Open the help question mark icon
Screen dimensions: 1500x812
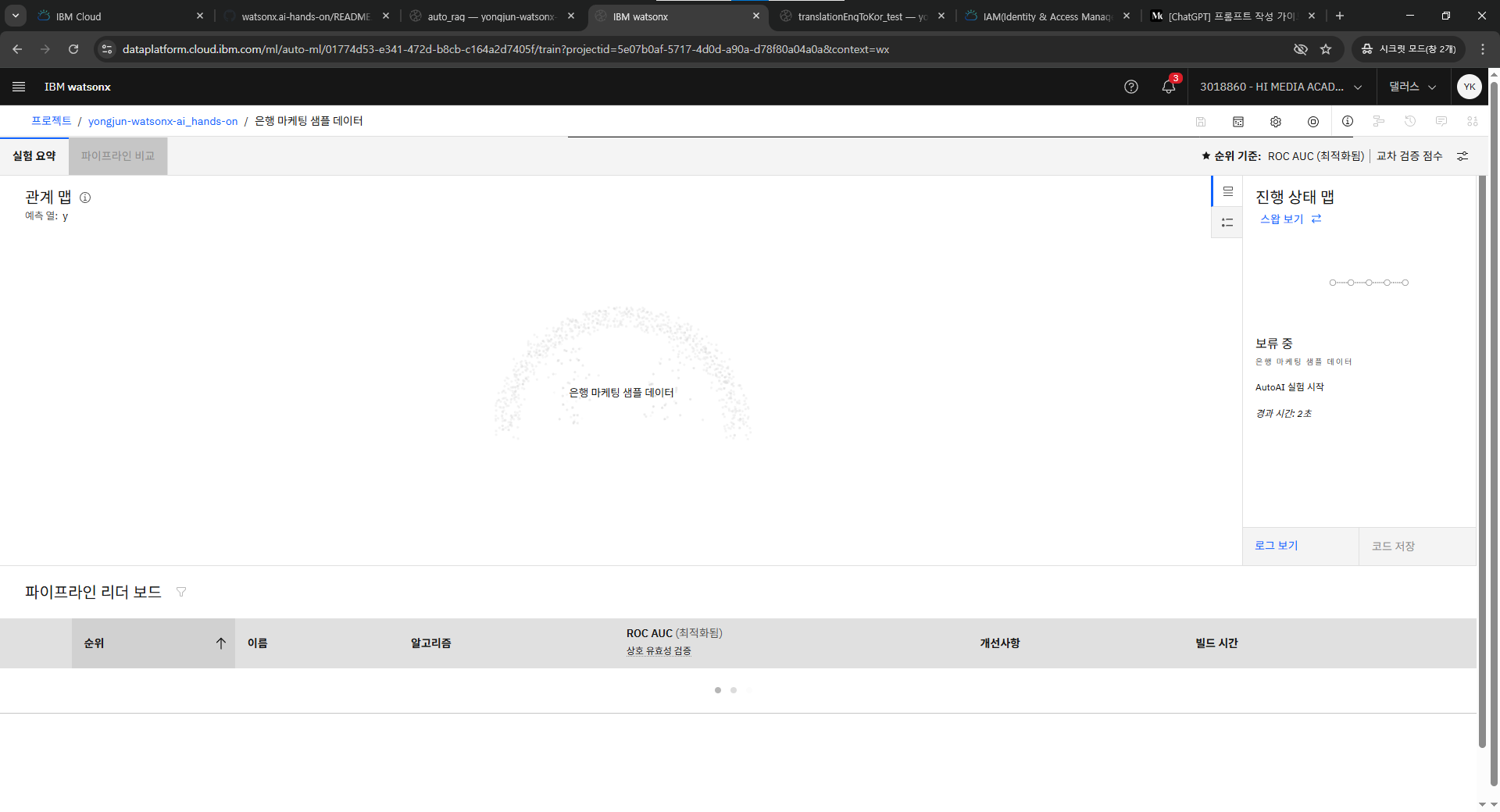pyautogui.click(x=1130, y=87)
